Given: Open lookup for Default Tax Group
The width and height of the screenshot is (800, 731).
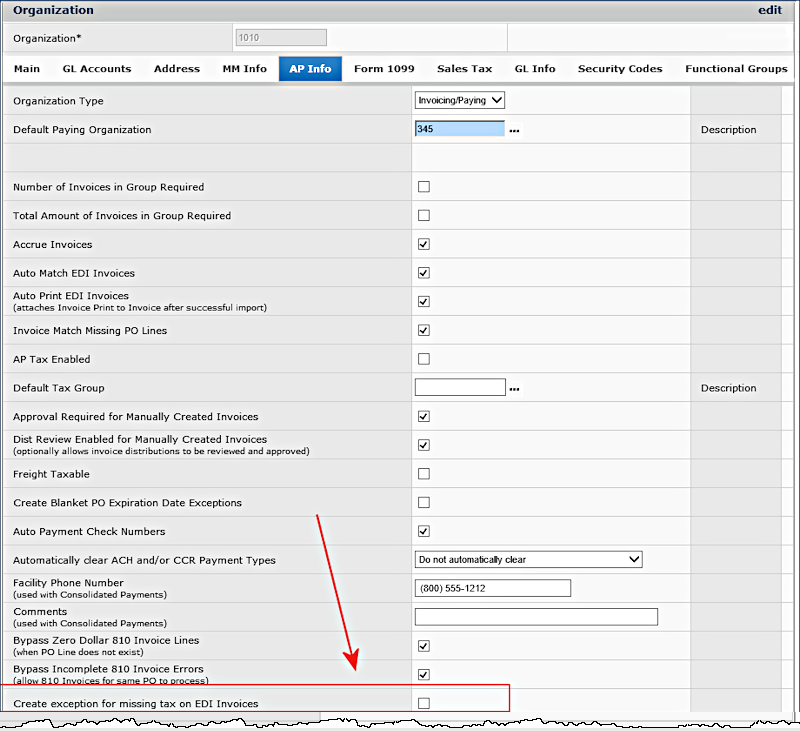Looking at the screenshot, I should (515, 389).
